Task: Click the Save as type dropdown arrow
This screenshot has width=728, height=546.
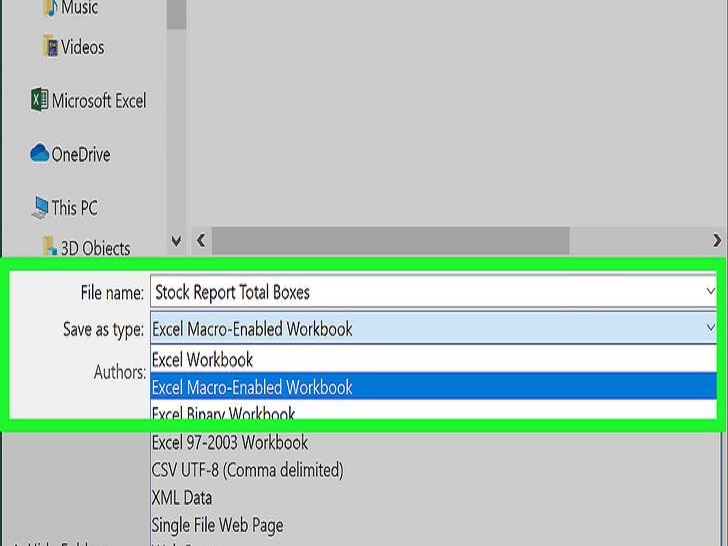Action: coord(710,328)
